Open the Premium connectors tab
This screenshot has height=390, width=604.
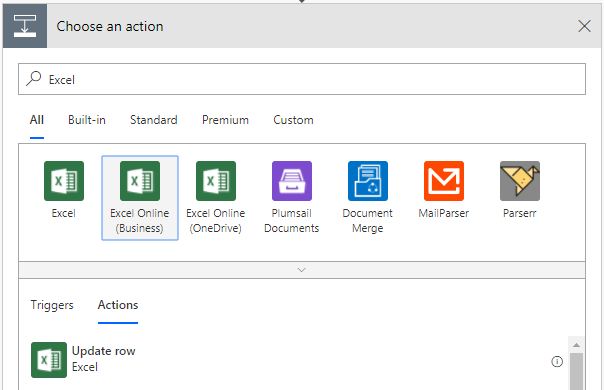[225, 120]
